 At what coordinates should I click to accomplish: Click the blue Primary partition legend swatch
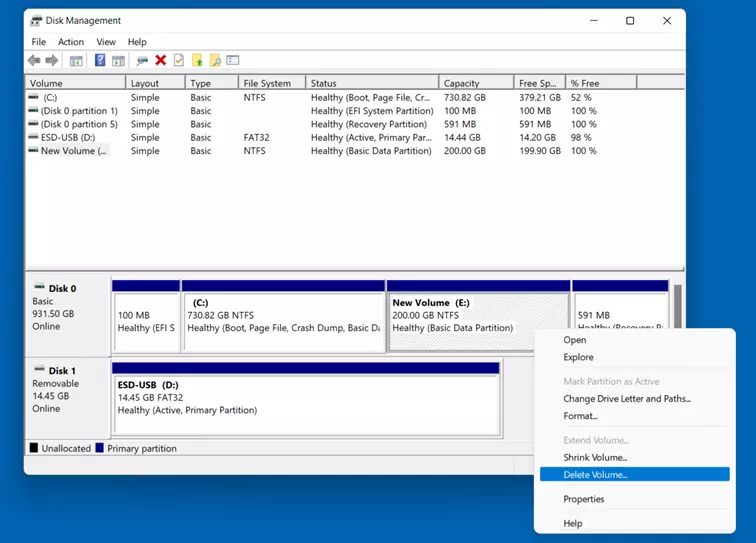pos(100,448)
